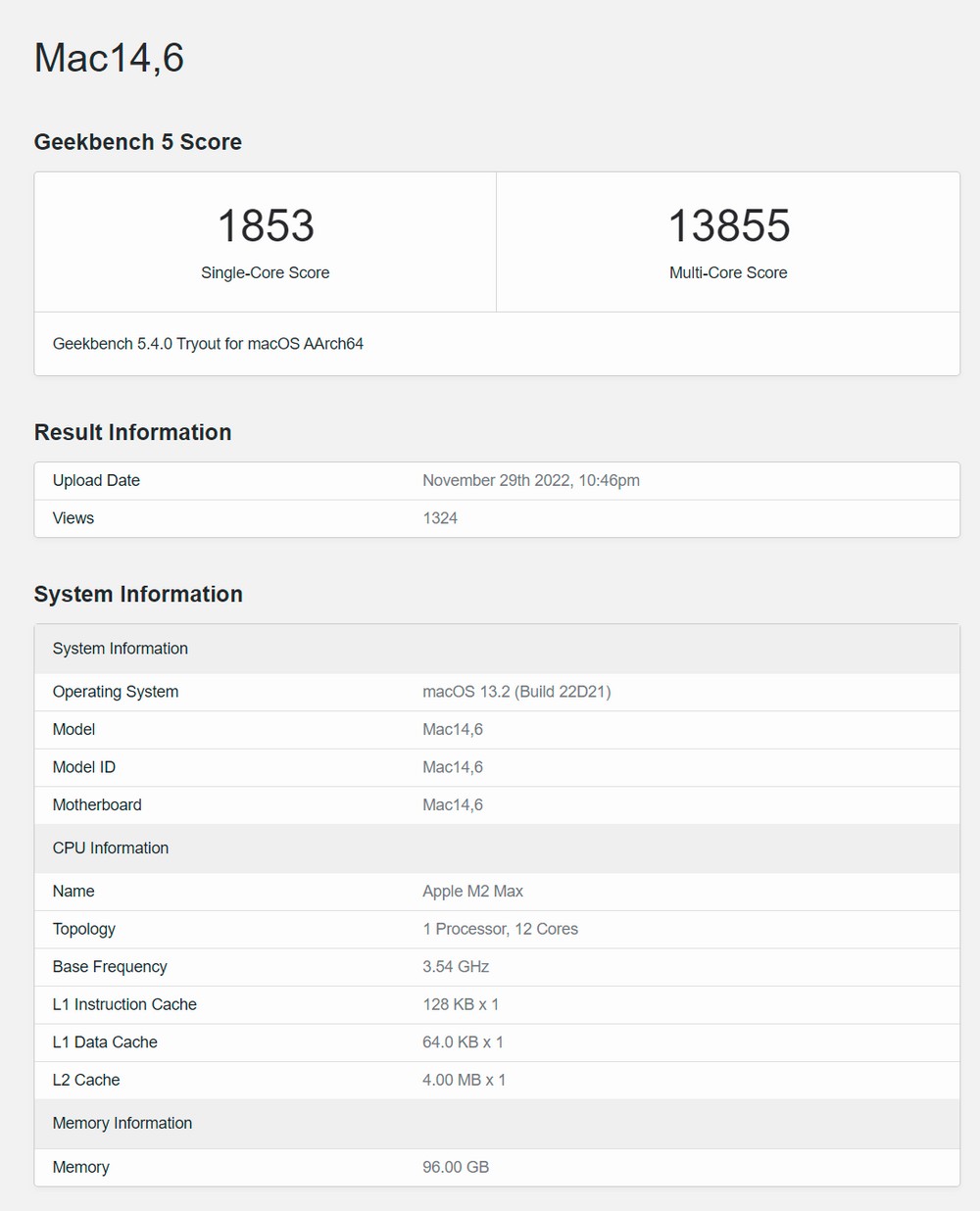The width and height of the screenshot is (980, 1211).
Task: Click the Geekbench 5 Score heading
Action: (137, 142)
